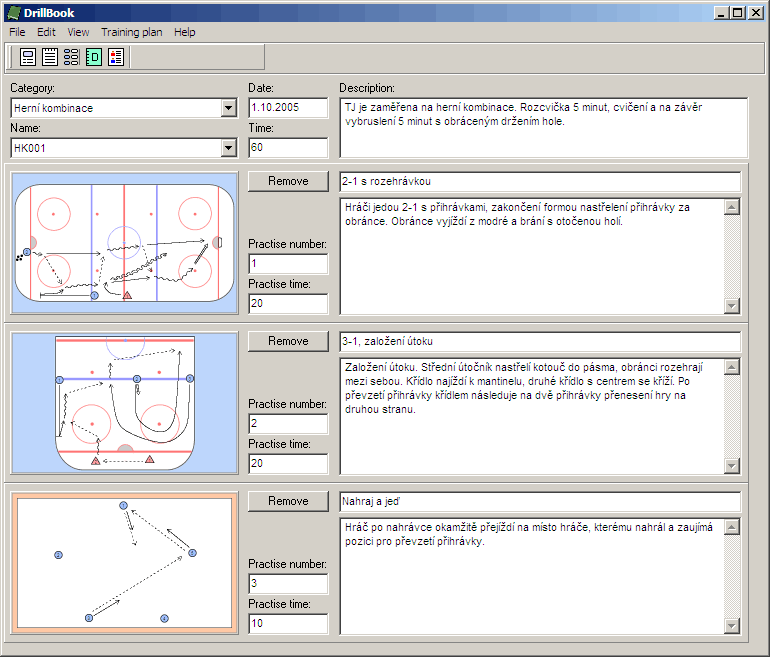Select the half-rink diagram of second drill

124,403
